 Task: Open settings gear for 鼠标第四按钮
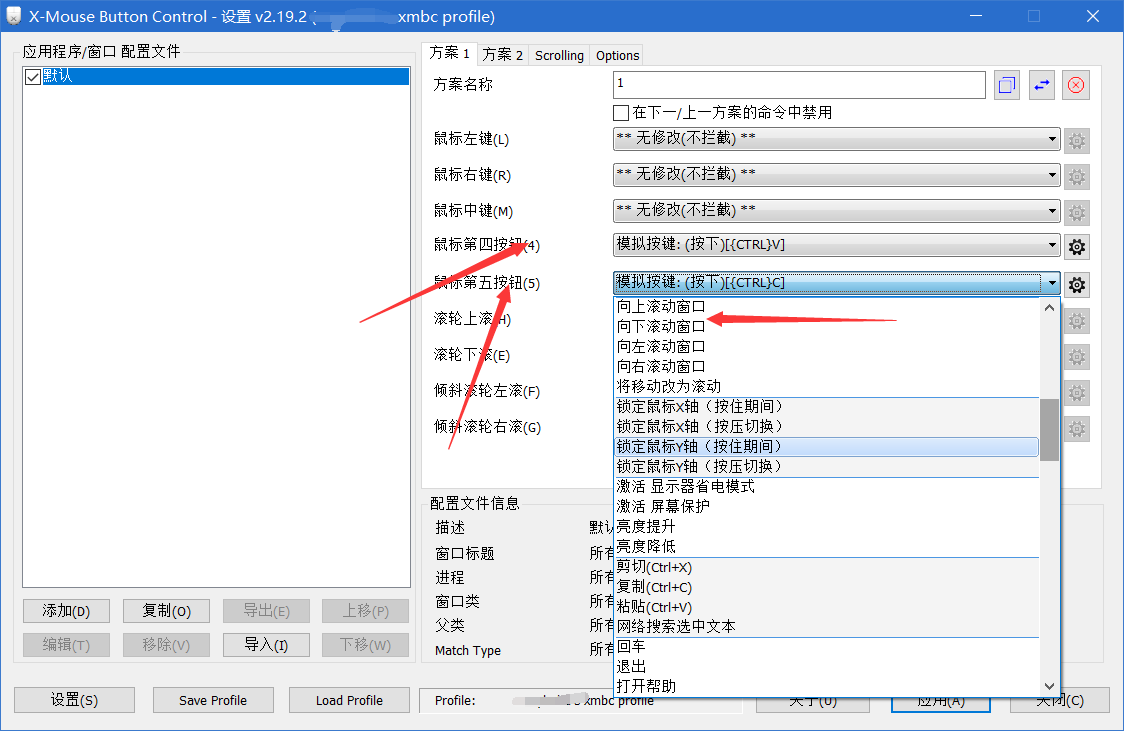(1076, 246)
